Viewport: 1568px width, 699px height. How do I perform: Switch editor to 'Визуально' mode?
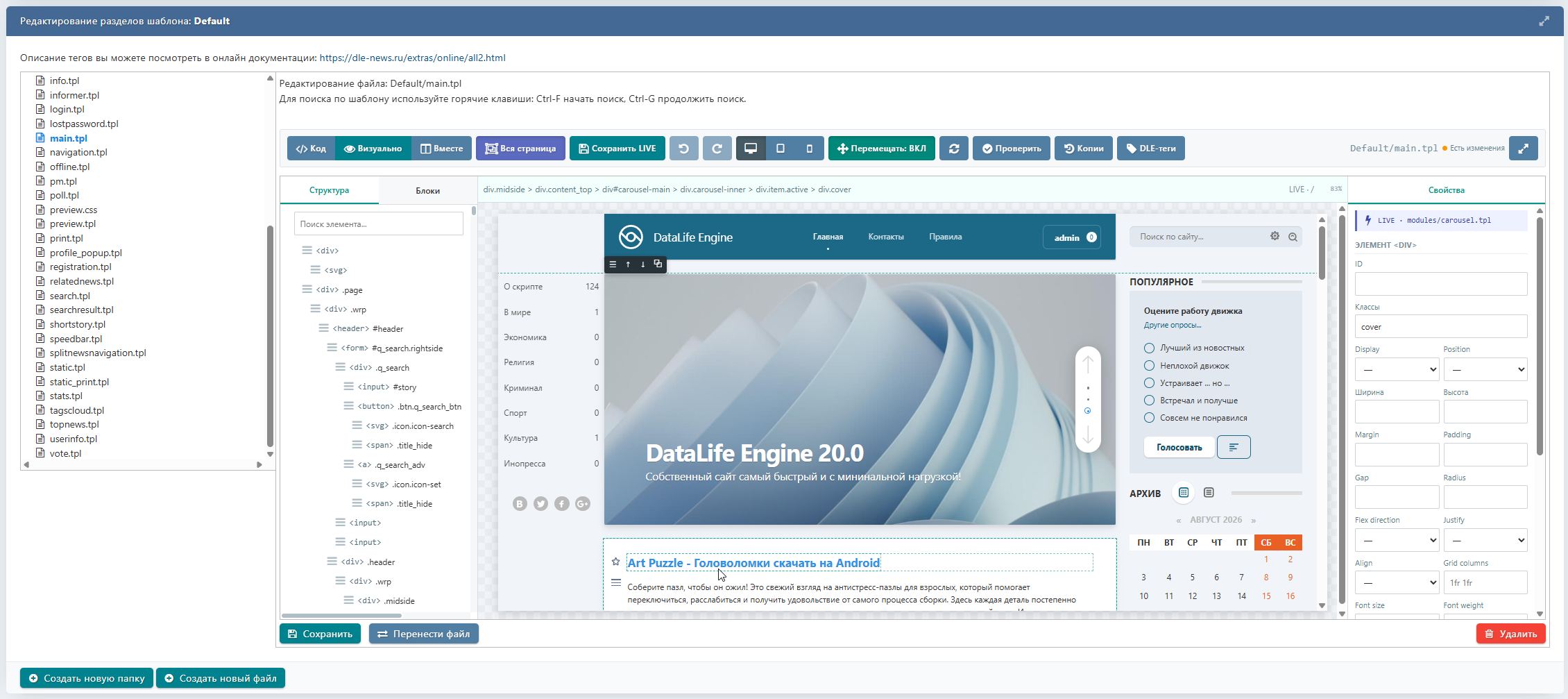pos(373,149)
